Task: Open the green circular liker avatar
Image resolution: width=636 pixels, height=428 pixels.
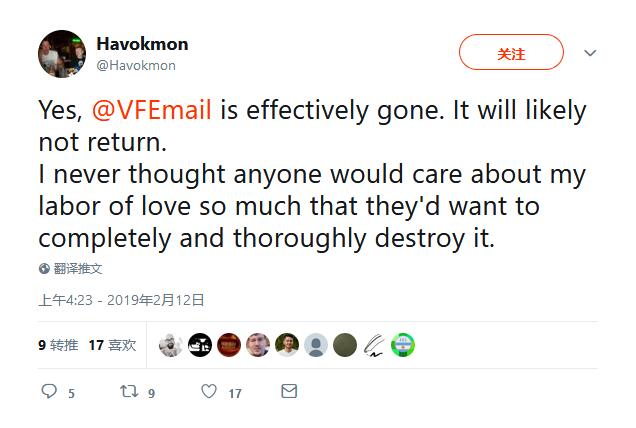Action: pos(403,345)
